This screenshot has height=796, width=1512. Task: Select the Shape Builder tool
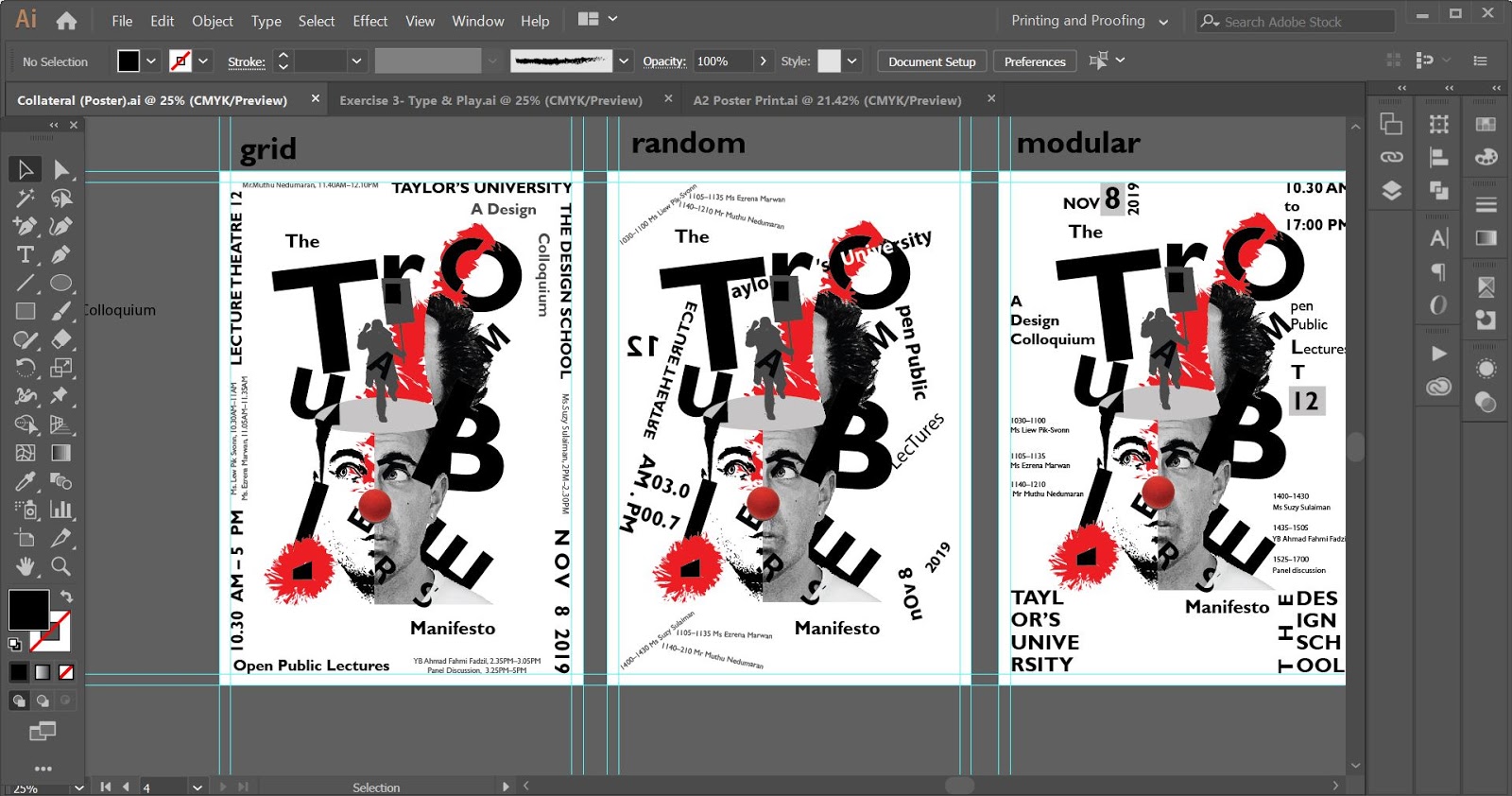(x=26, y=424)
